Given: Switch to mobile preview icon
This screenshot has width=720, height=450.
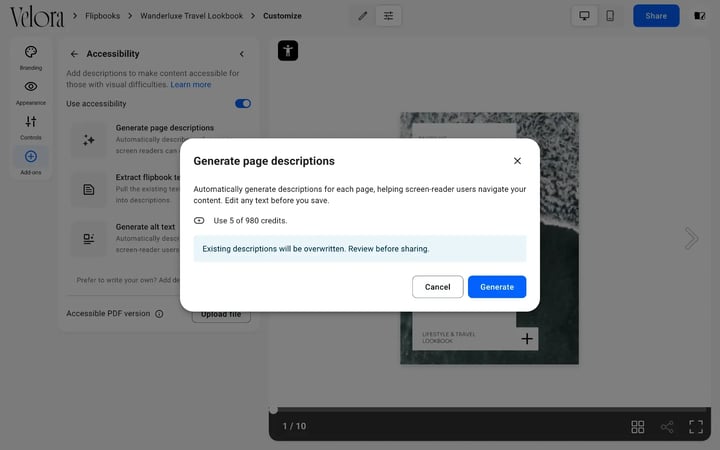Looking at the screenshot, I should pos(610,16).
